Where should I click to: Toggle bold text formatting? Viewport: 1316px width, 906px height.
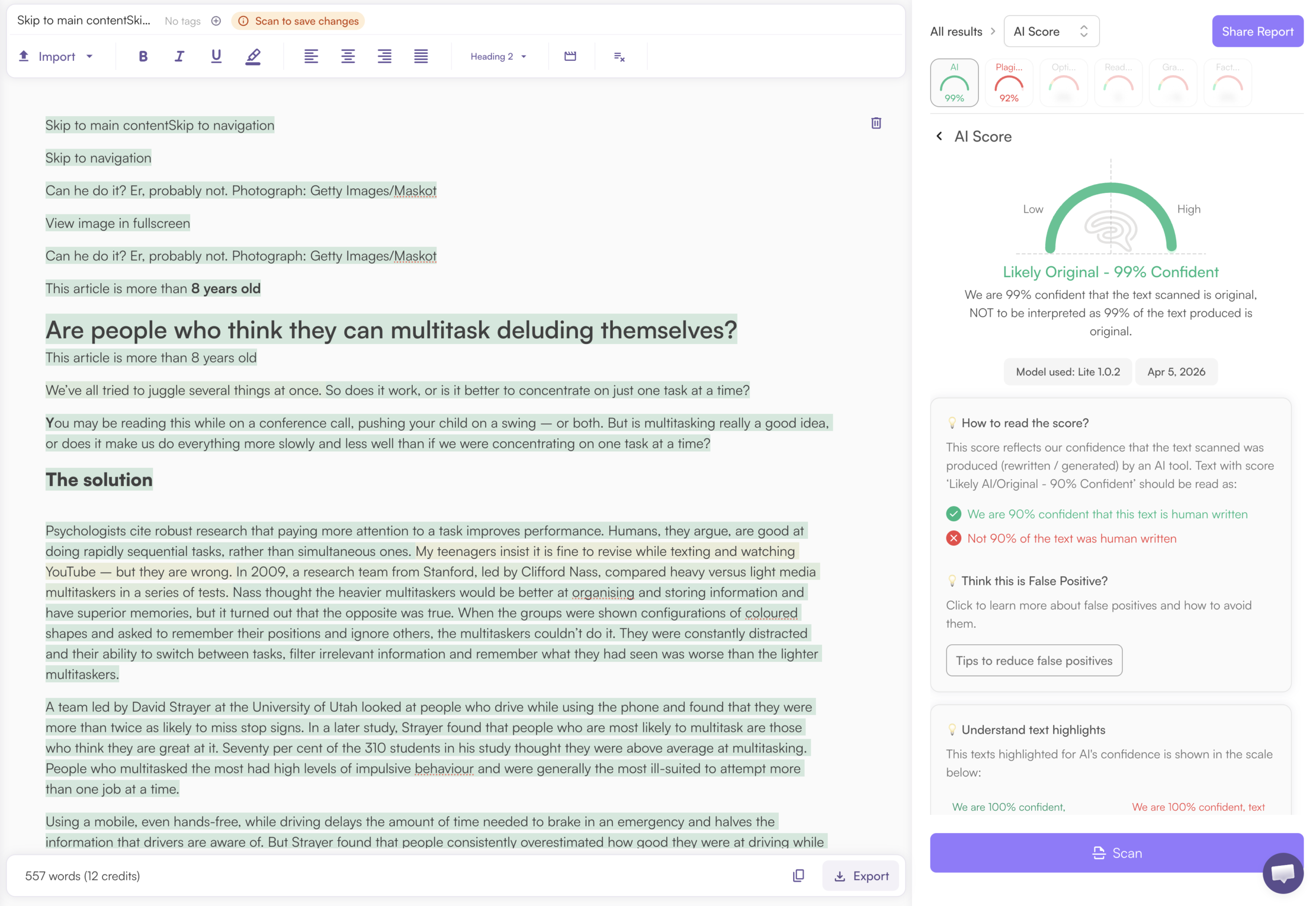pyautogui.click(x=143, y=56)
